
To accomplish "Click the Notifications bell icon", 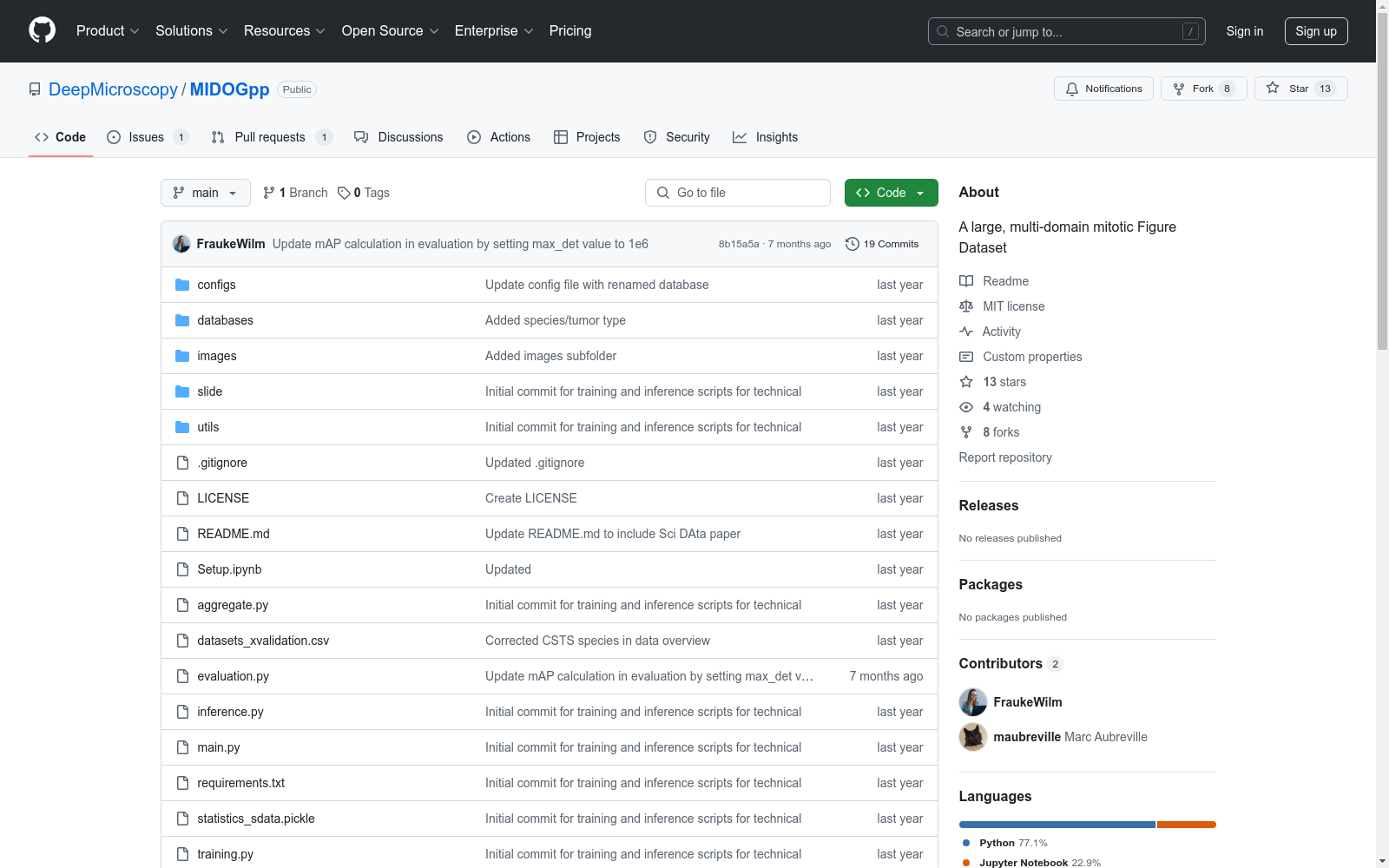I will point(1072,89).
